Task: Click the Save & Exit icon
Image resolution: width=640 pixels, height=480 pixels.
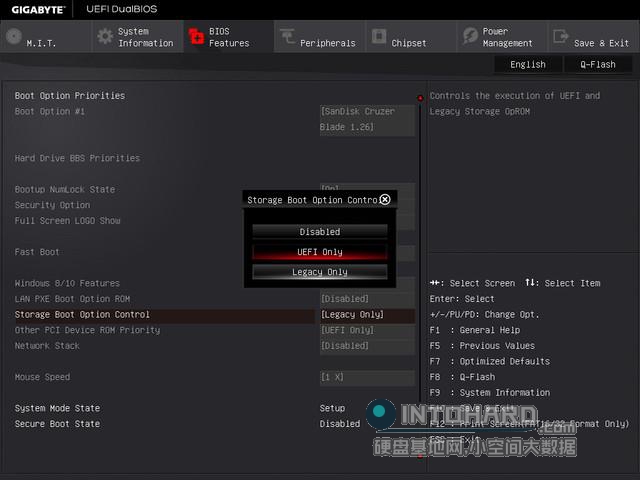Action: [560, 37]
